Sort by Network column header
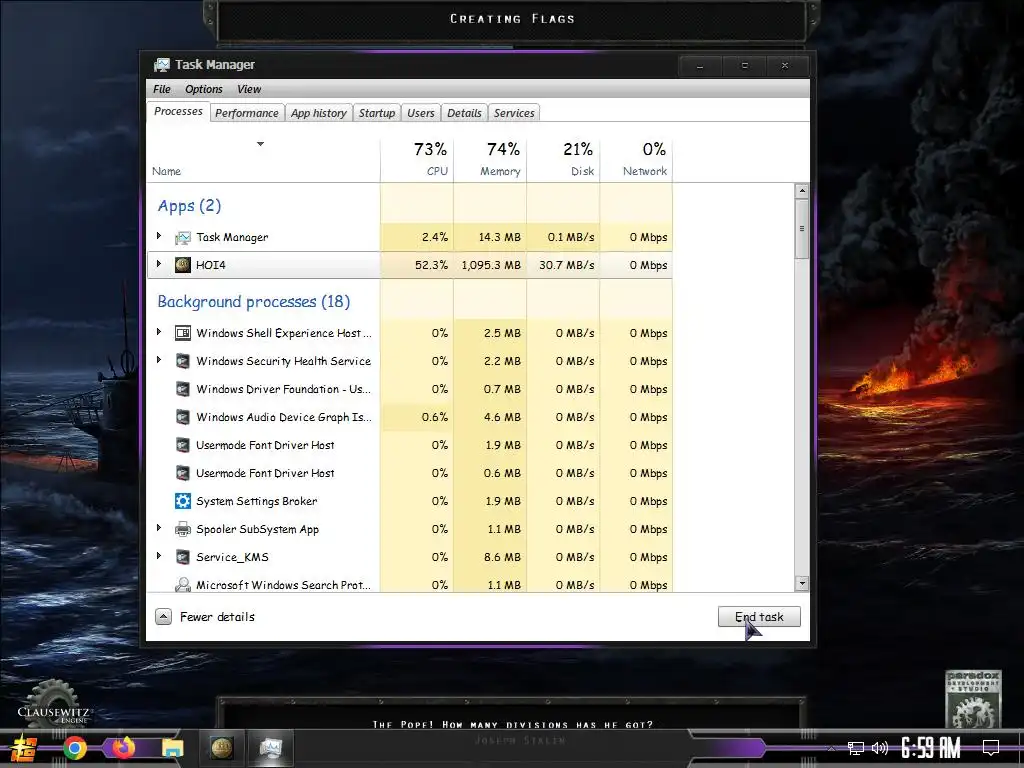Screen dimensions: 1024x768 (637, 159)
